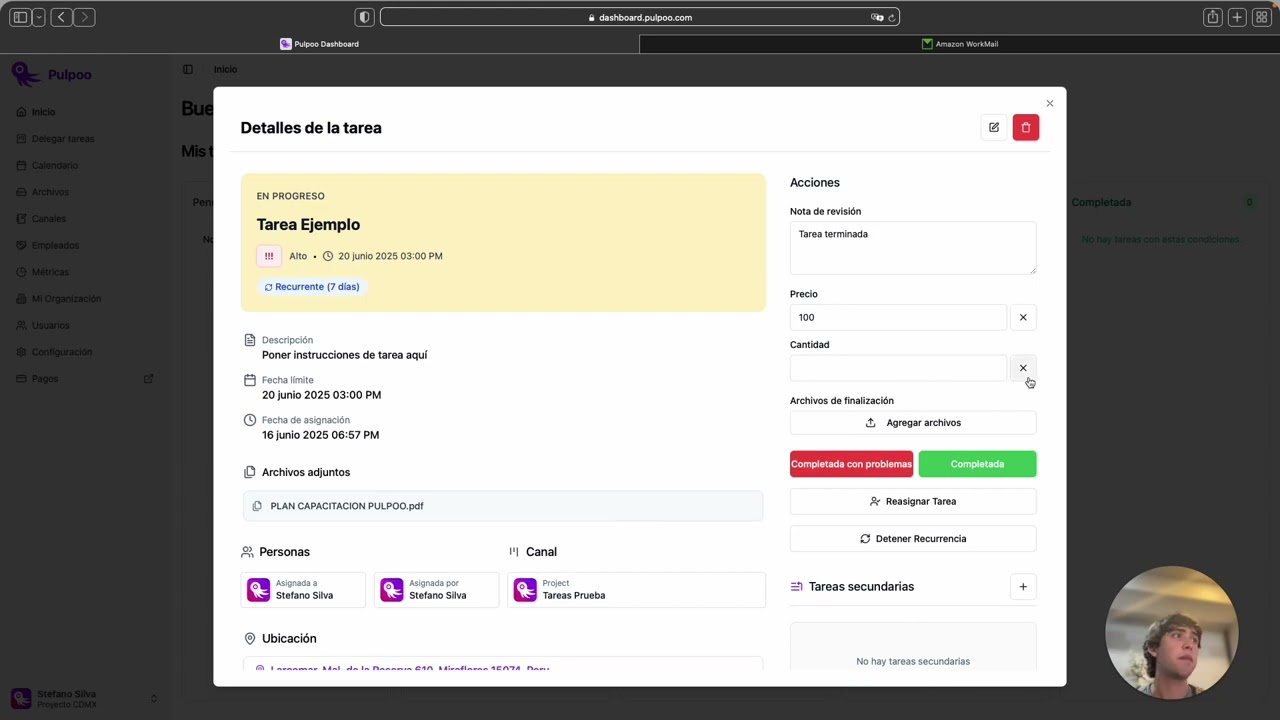Viewport: 1280px width, 720px height.
Task: Close the task details dialog
Action: (1049, 103)
